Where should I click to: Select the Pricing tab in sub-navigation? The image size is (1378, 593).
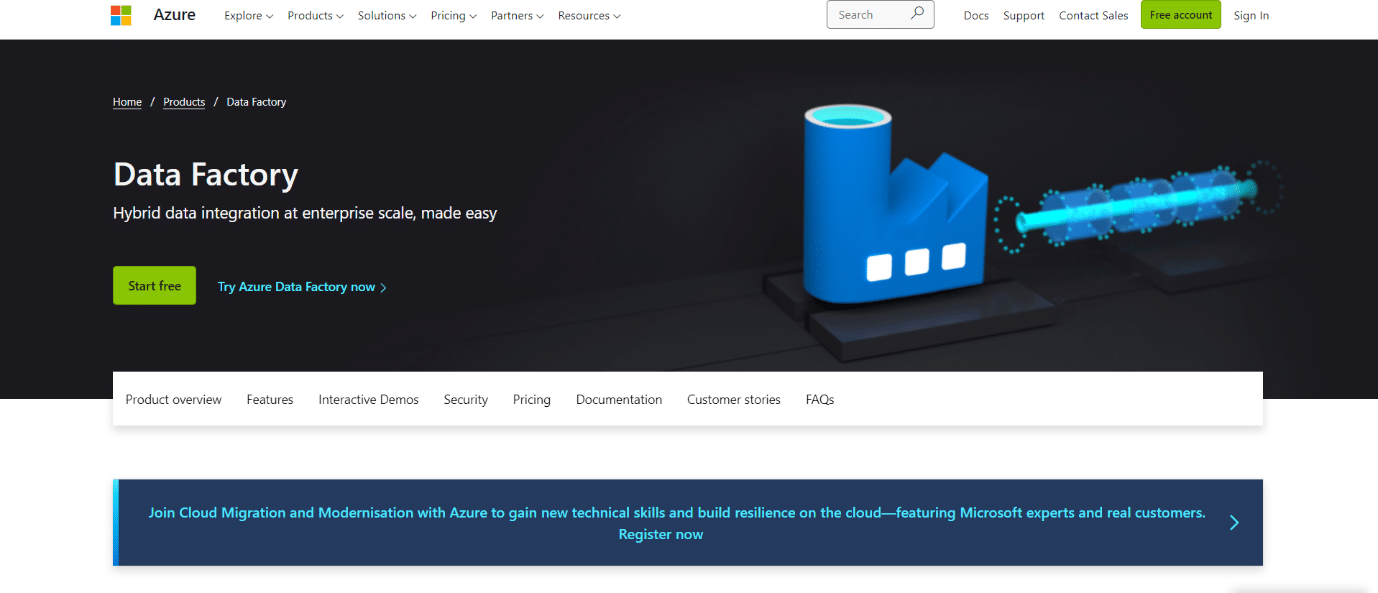click(532, 399)
